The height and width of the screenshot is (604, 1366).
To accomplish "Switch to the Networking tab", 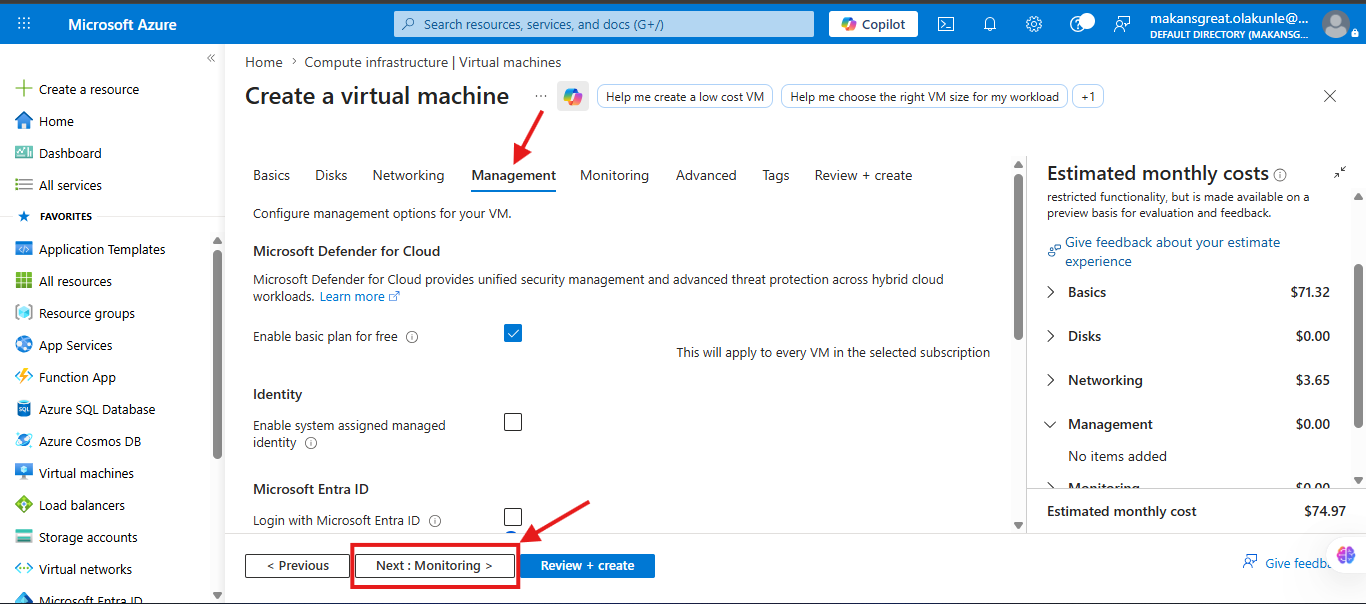I will pos(408,175).
